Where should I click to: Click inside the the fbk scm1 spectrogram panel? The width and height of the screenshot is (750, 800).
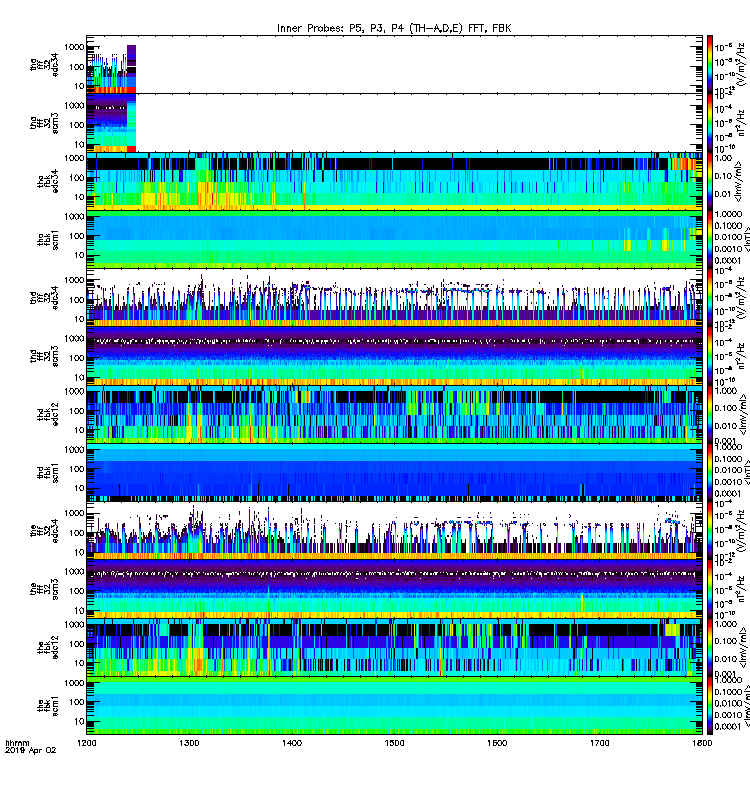394,706
